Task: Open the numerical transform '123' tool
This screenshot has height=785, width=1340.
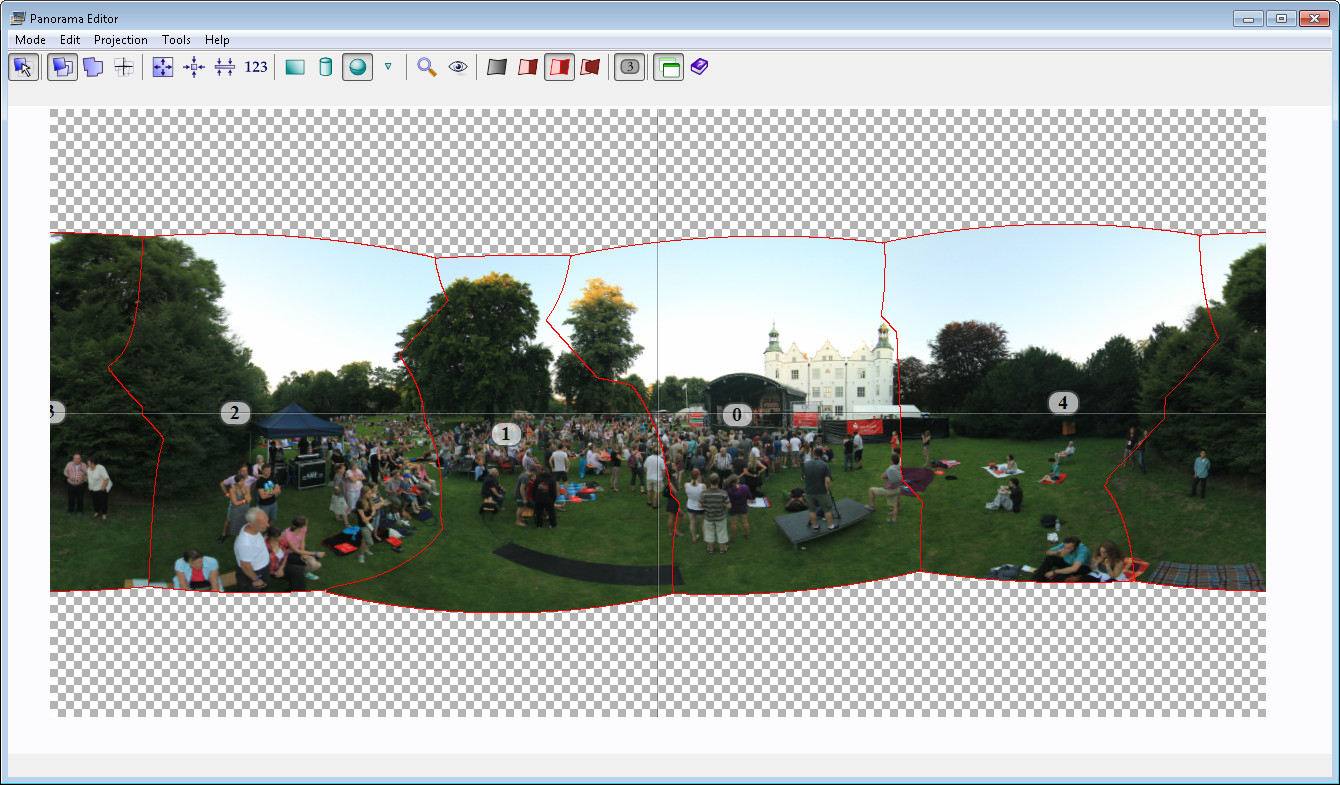Action: pyautogui.click(x=256, y=67)
